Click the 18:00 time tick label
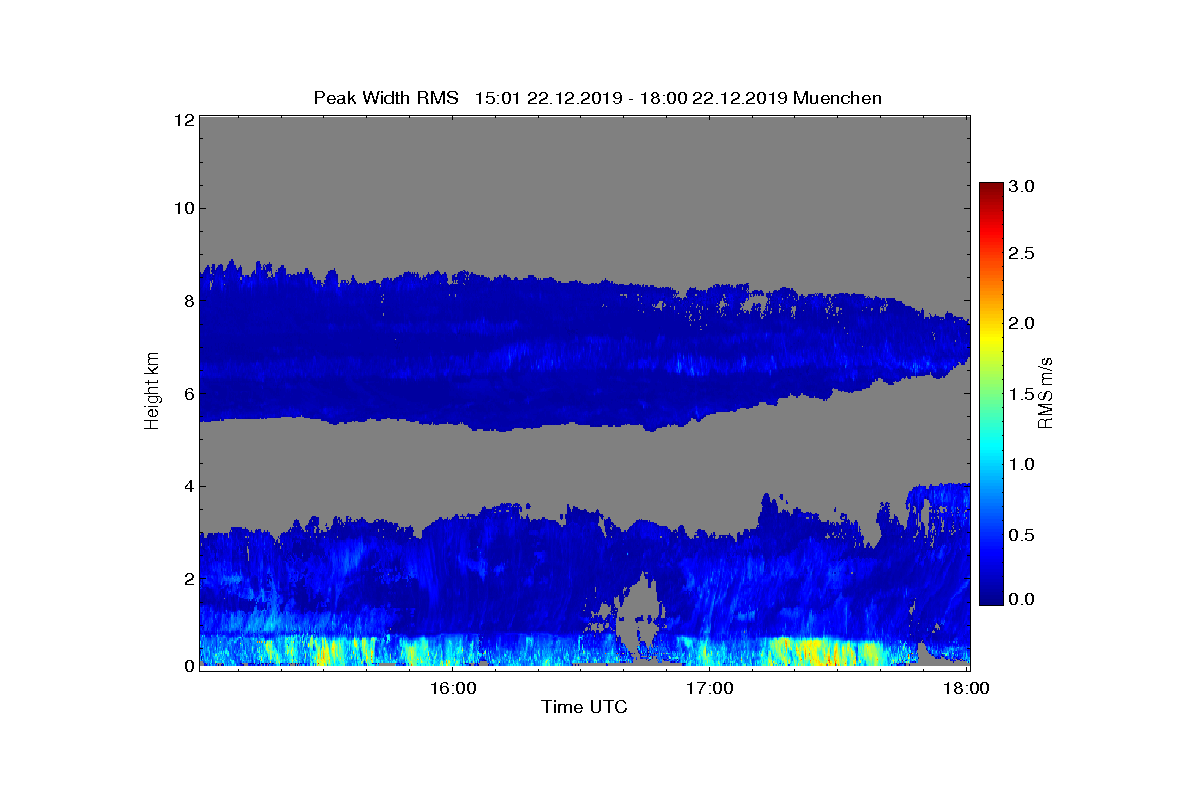Viewport: 1200px width, 800px height. coord(966,688)
